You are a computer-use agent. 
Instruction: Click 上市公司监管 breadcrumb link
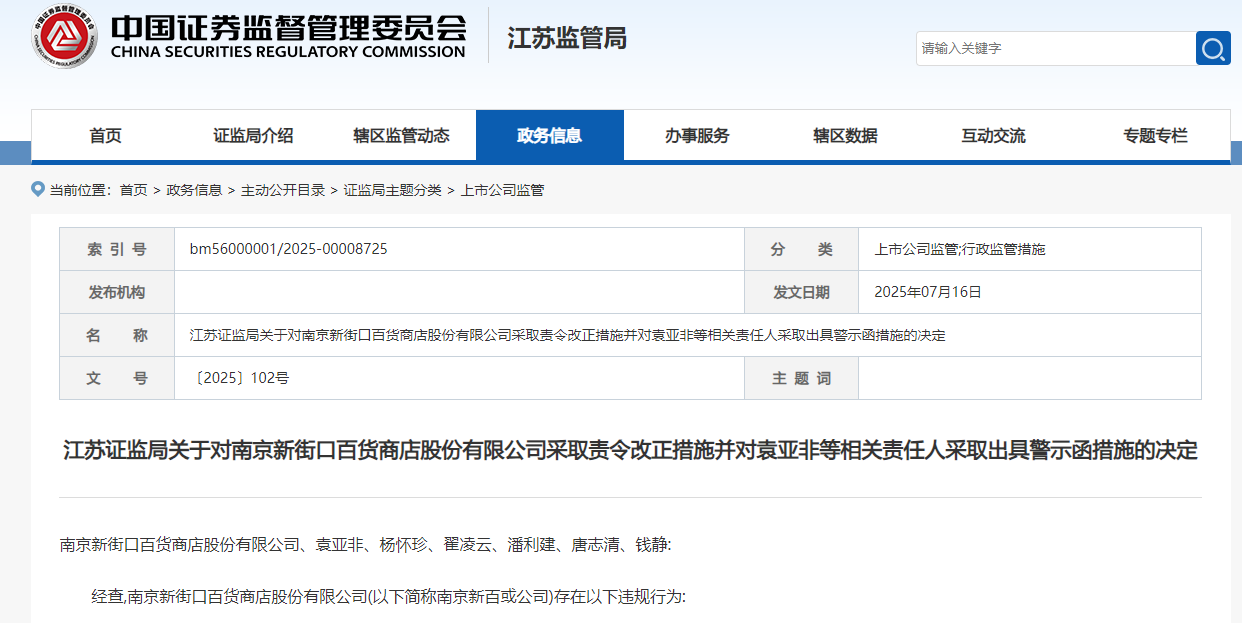click(x=502, y=190)
